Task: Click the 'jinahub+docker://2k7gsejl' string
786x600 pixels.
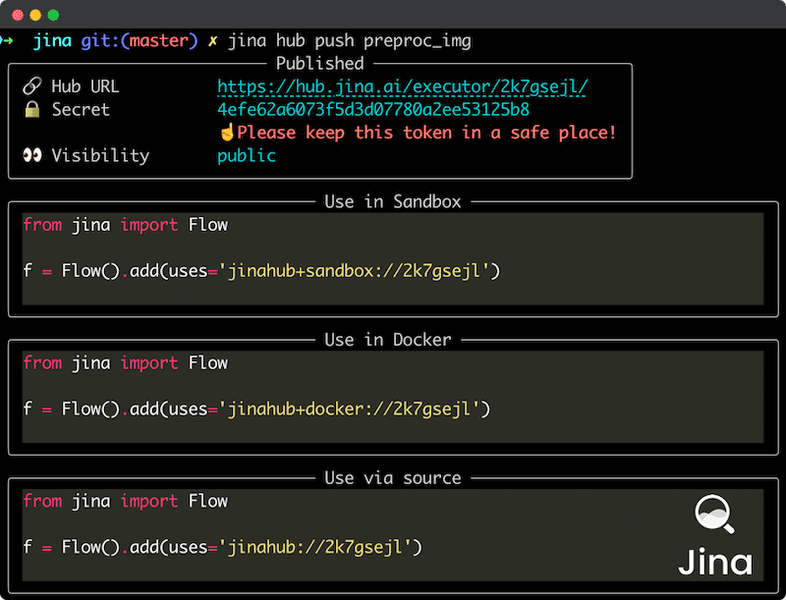Action: coord(349,409)
